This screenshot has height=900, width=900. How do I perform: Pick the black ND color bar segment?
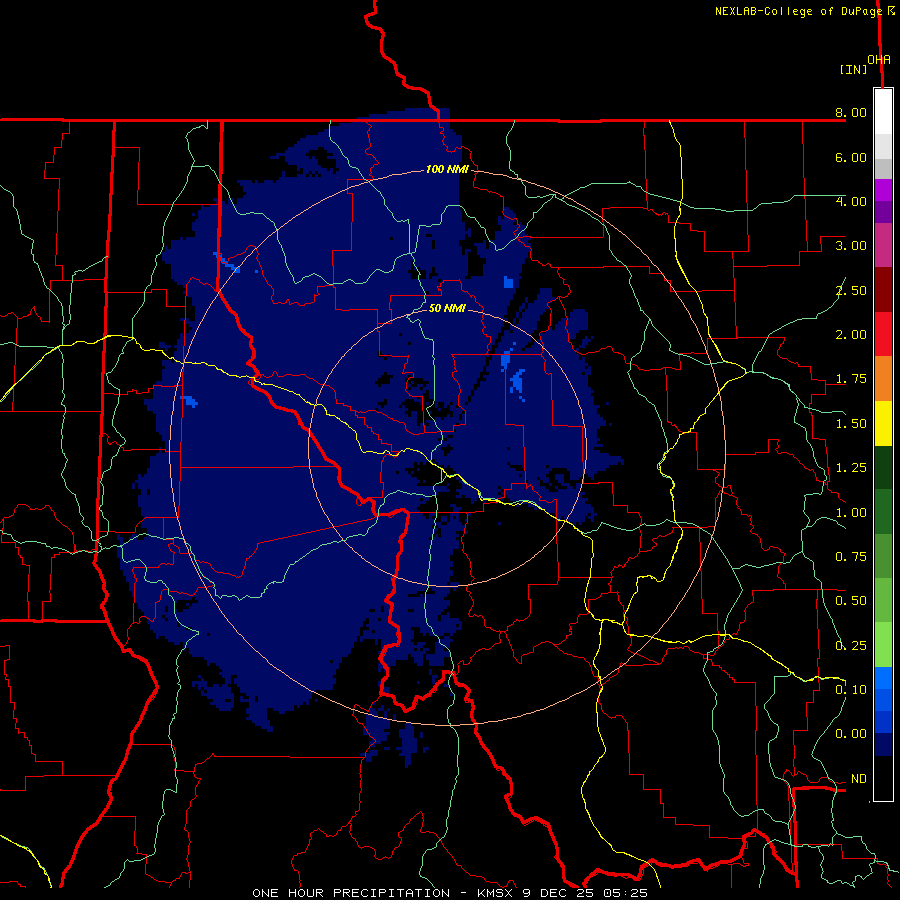[x=883, y=778]
